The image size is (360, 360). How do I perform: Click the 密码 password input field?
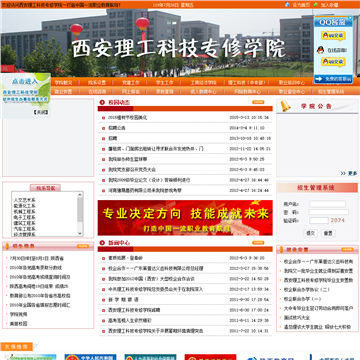[329, 212]
